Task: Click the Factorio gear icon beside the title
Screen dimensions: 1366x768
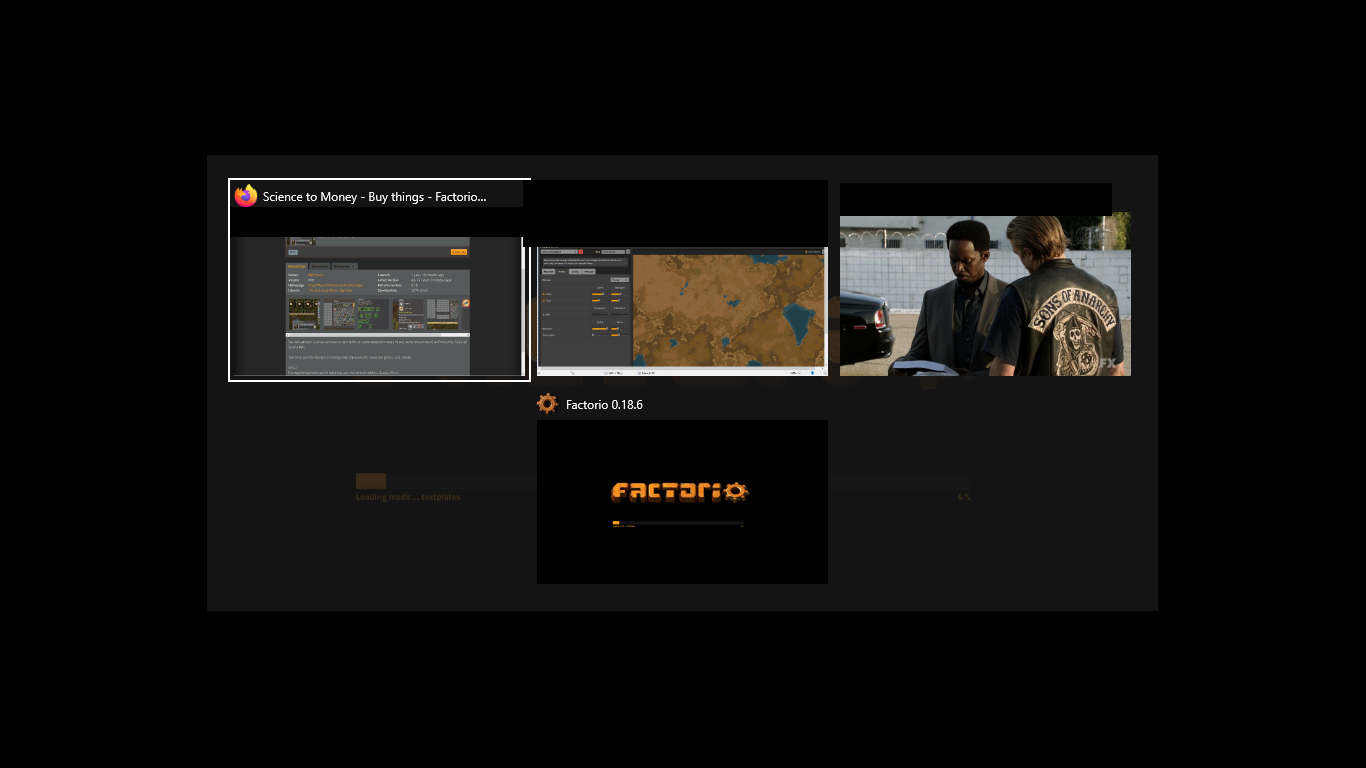Action: (547, 404)
